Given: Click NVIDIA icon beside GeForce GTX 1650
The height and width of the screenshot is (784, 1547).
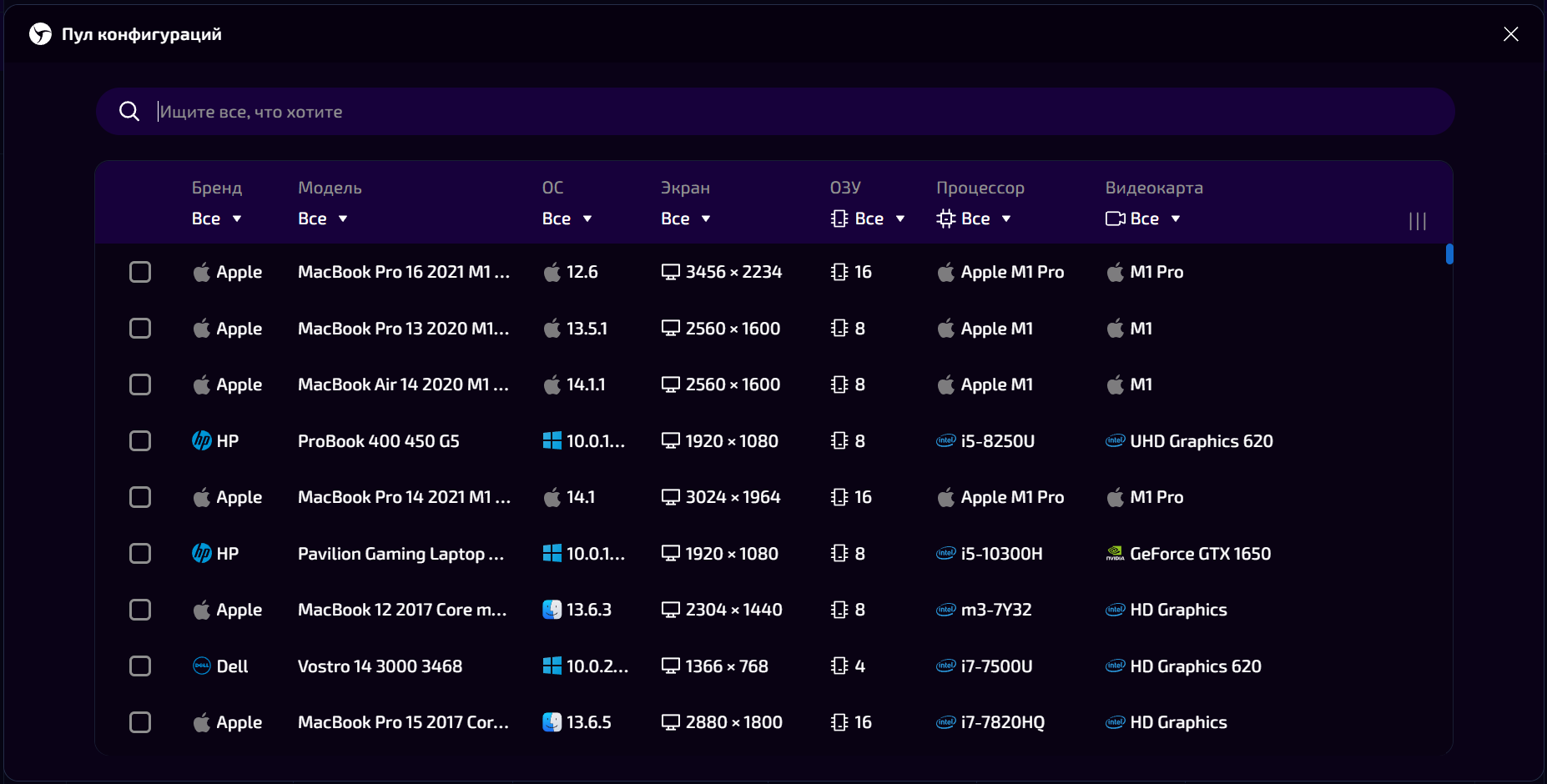Looking at the screenshot, I should click(x=1116, y=553).
